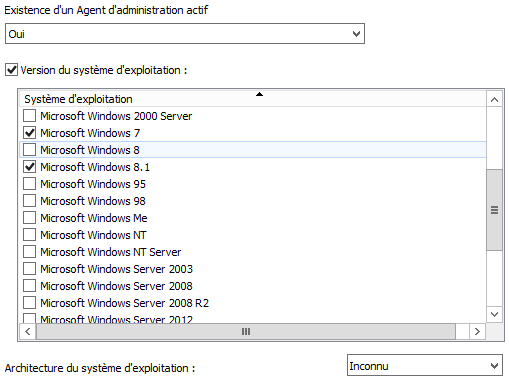
Task: Uncheck the Microsoft Windows 7 checkbox
Action: pos(29,133)
